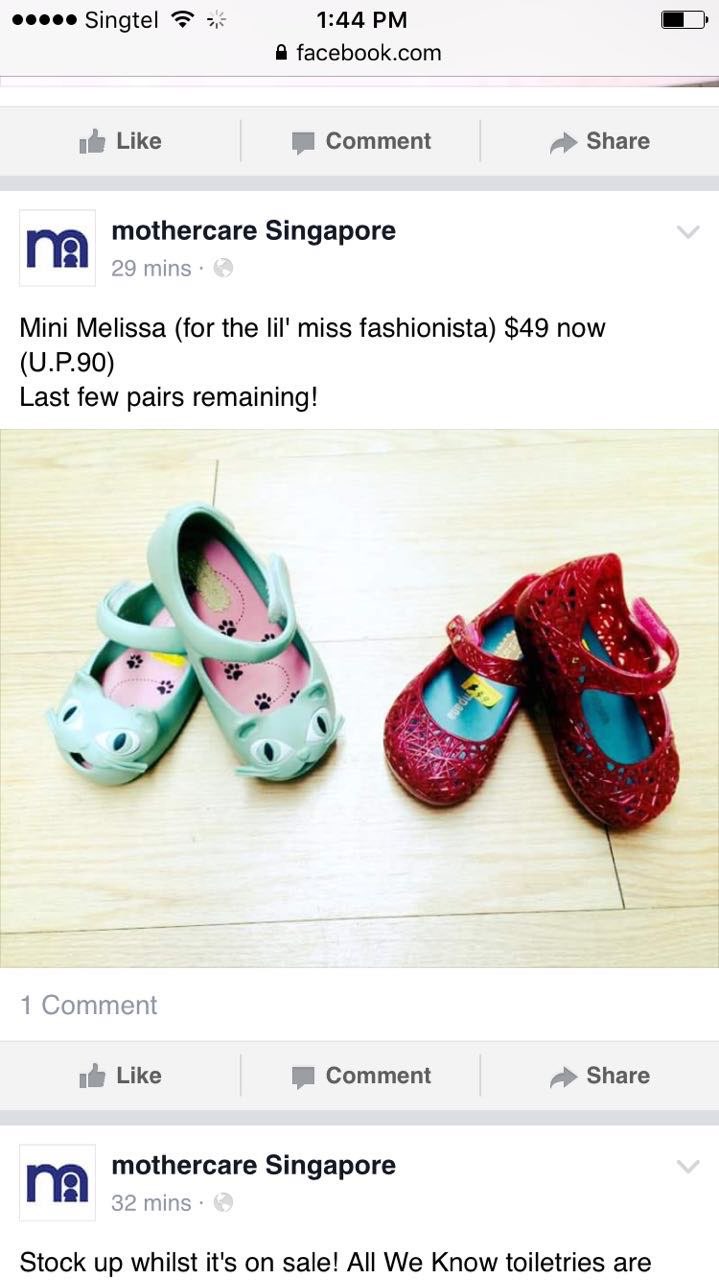Tap the 1:44 PM status bar clock
719x1280 pixels.
click(x=361, y=19)
